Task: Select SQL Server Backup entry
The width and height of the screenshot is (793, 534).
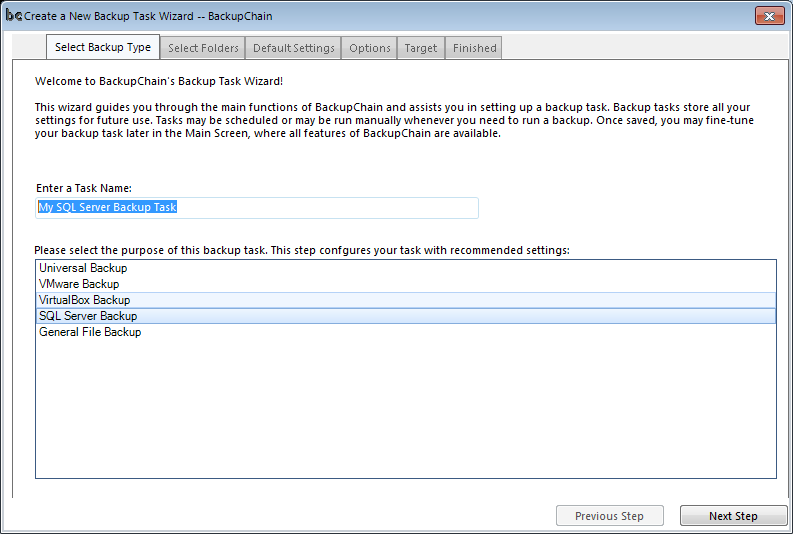Action: (x=406, y=316)
